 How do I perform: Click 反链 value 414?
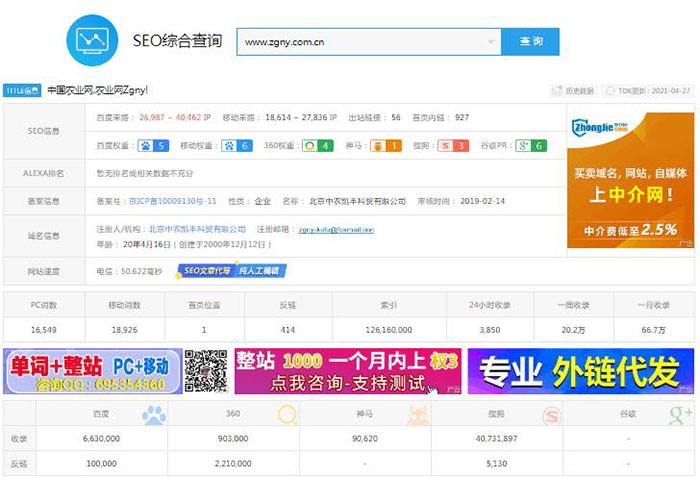coord(288,330)
